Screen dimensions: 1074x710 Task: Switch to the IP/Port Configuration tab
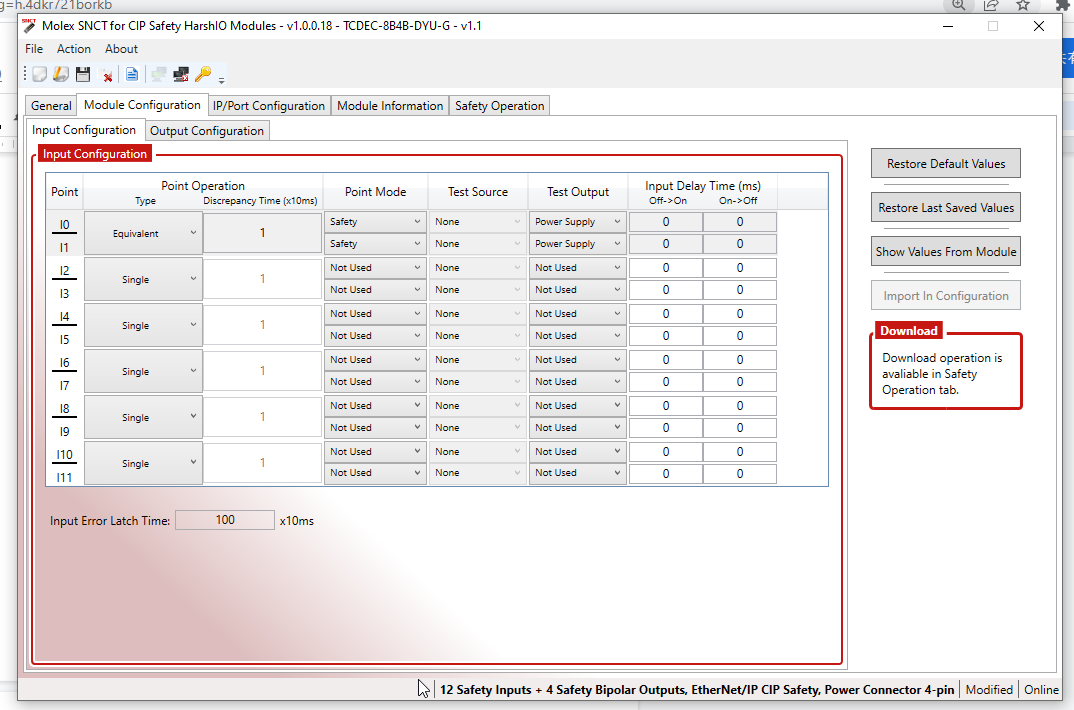click(268, 105)
